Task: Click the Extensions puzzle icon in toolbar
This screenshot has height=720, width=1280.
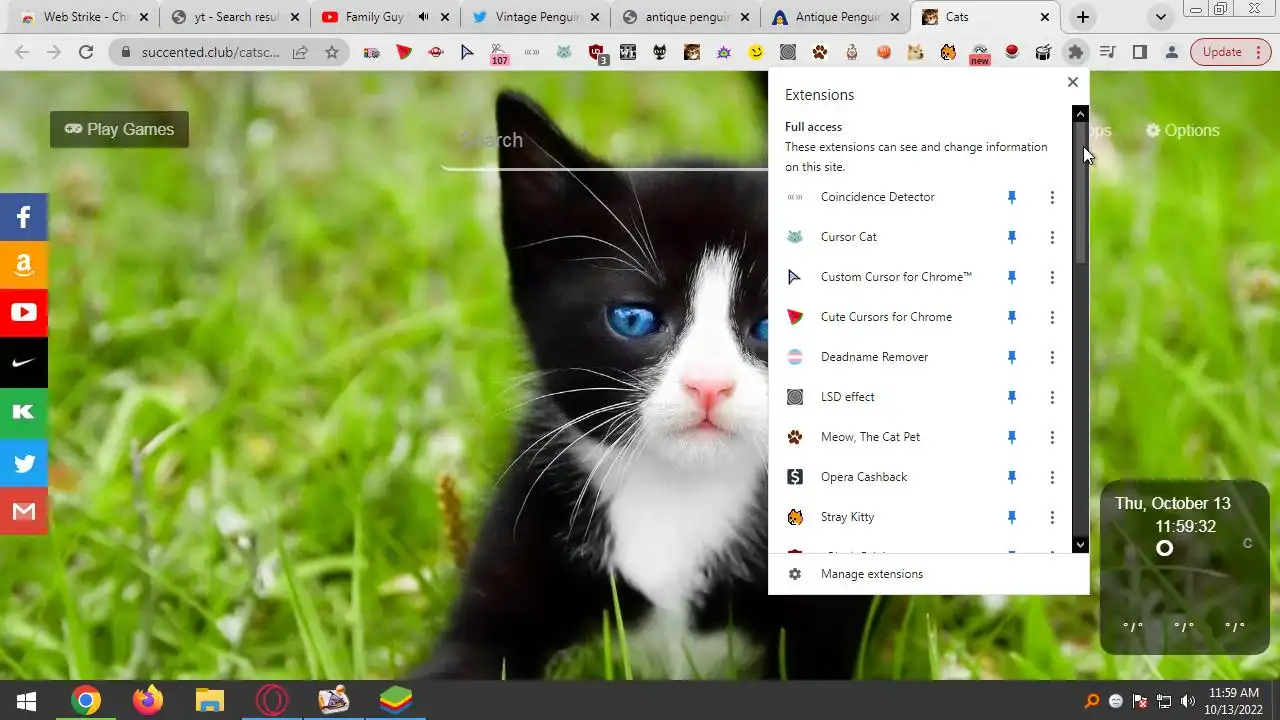Action: 1076,52
